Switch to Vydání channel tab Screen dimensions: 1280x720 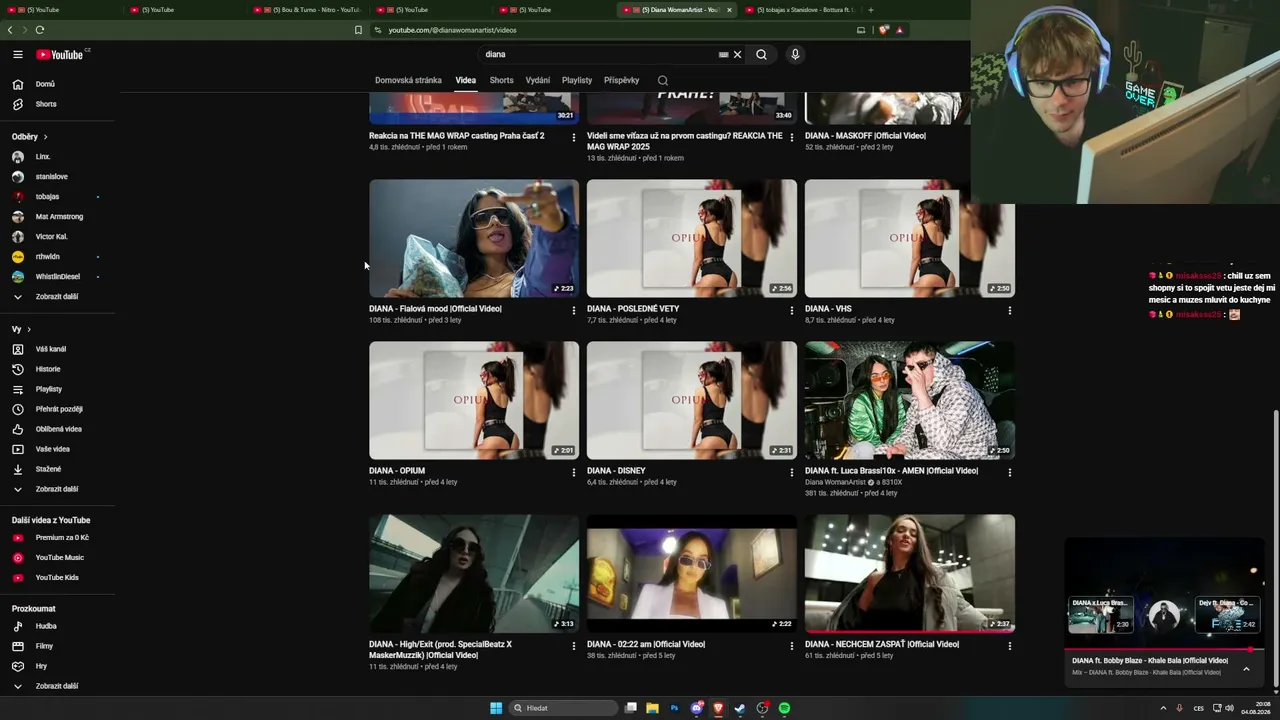tap(538, 80)
